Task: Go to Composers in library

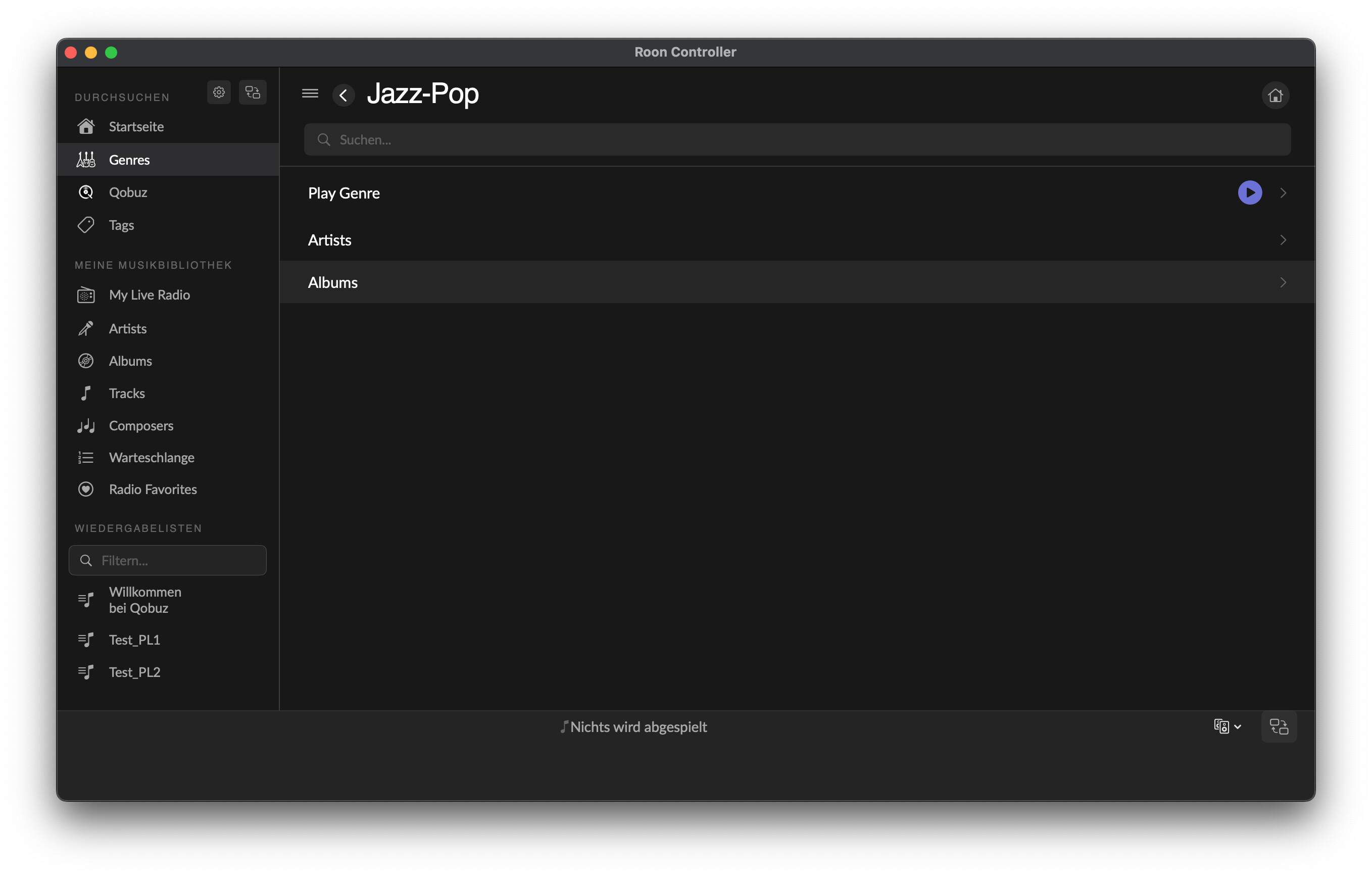Action: 141,426
